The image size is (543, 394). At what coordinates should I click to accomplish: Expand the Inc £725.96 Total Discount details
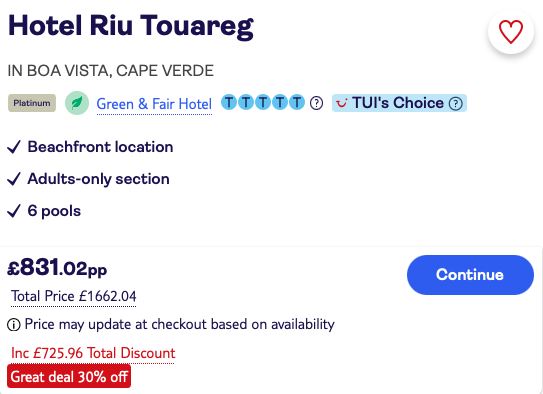tap(93, 353)
